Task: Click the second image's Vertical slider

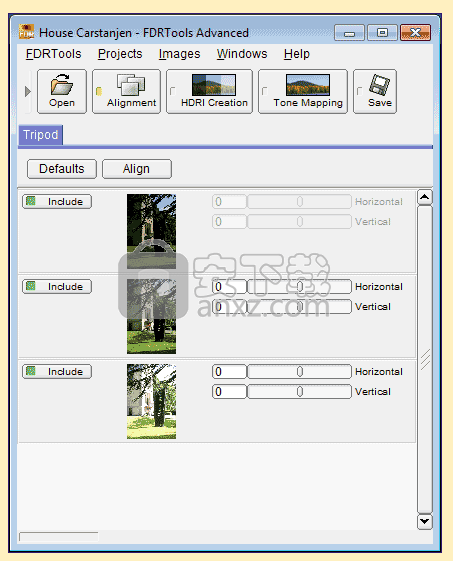Action: (299, 307)
